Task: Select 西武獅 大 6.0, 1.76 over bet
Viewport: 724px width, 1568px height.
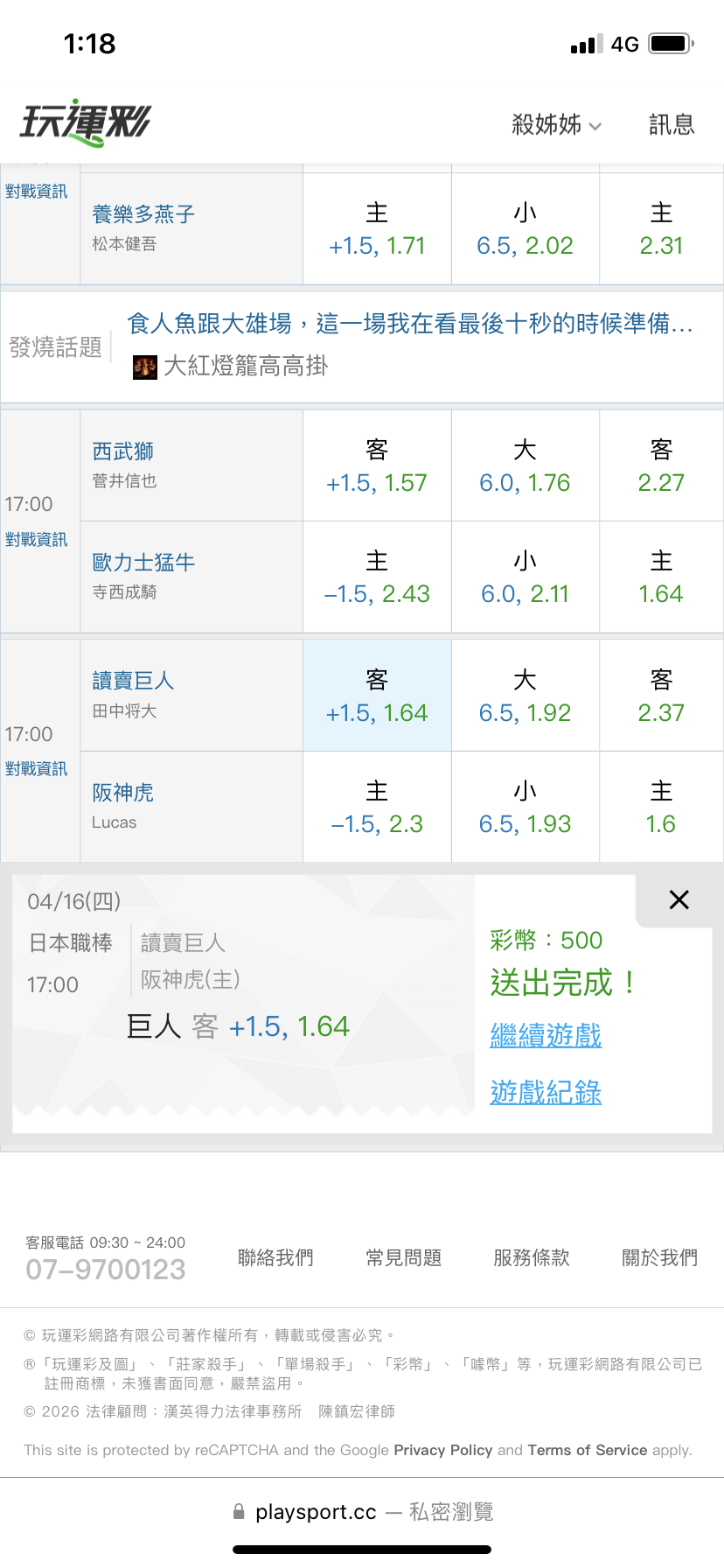Action: (525, 465)
